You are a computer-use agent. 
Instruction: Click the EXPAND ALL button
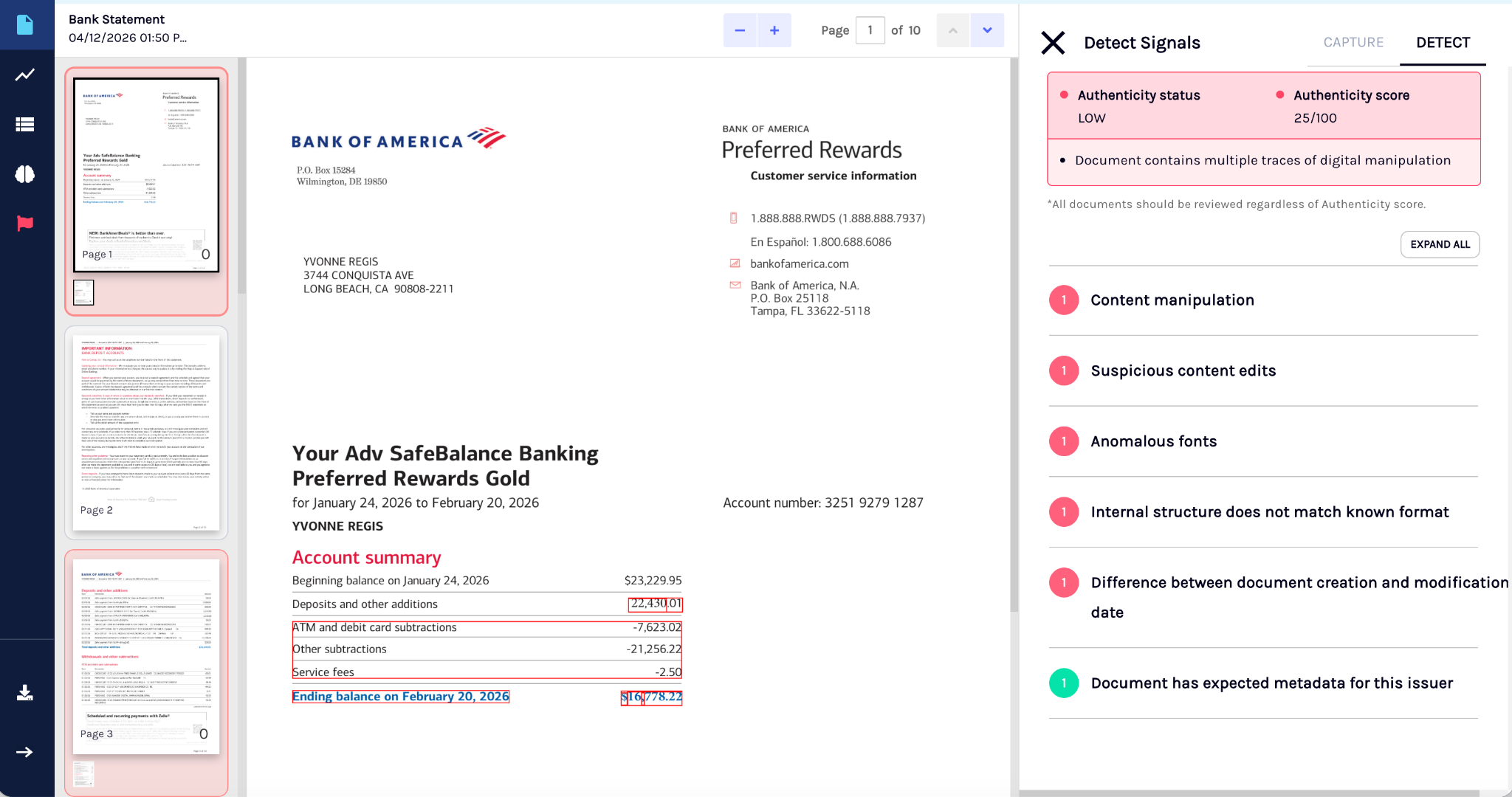point(1440,244)
